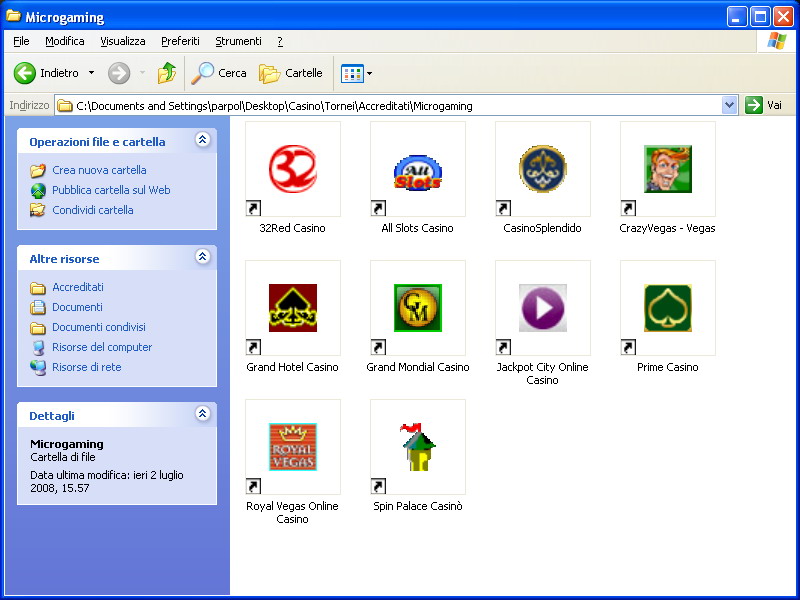Collapse the Altre risorse panel
Screen dimensions: 800x600
click(203, 257)
